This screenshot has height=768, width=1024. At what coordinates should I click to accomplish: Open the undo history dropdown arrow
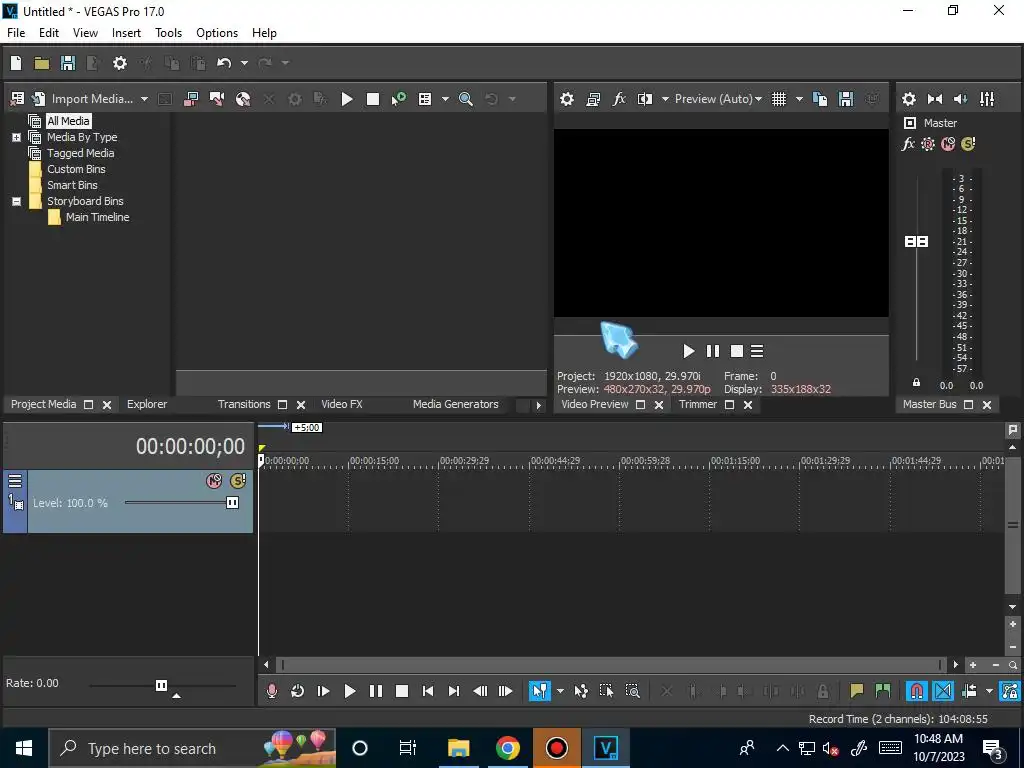click(x=244, y=63)
